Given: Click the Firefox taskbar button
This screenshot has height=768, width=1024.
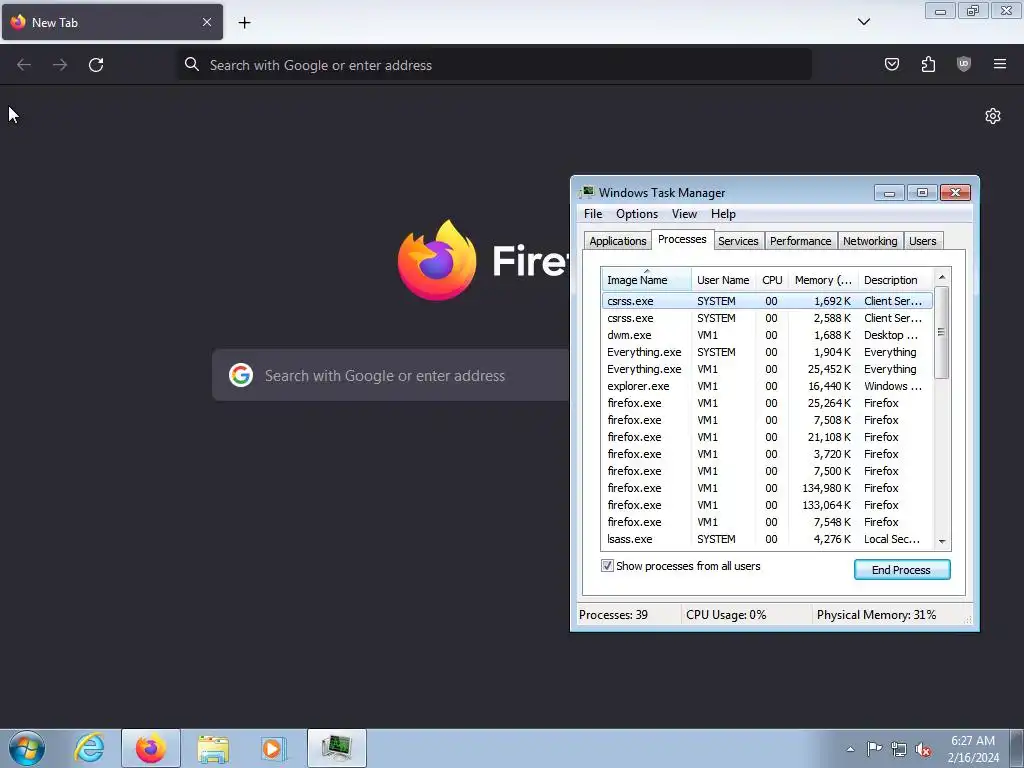Looking at the screenshot, I should point(151,748).
